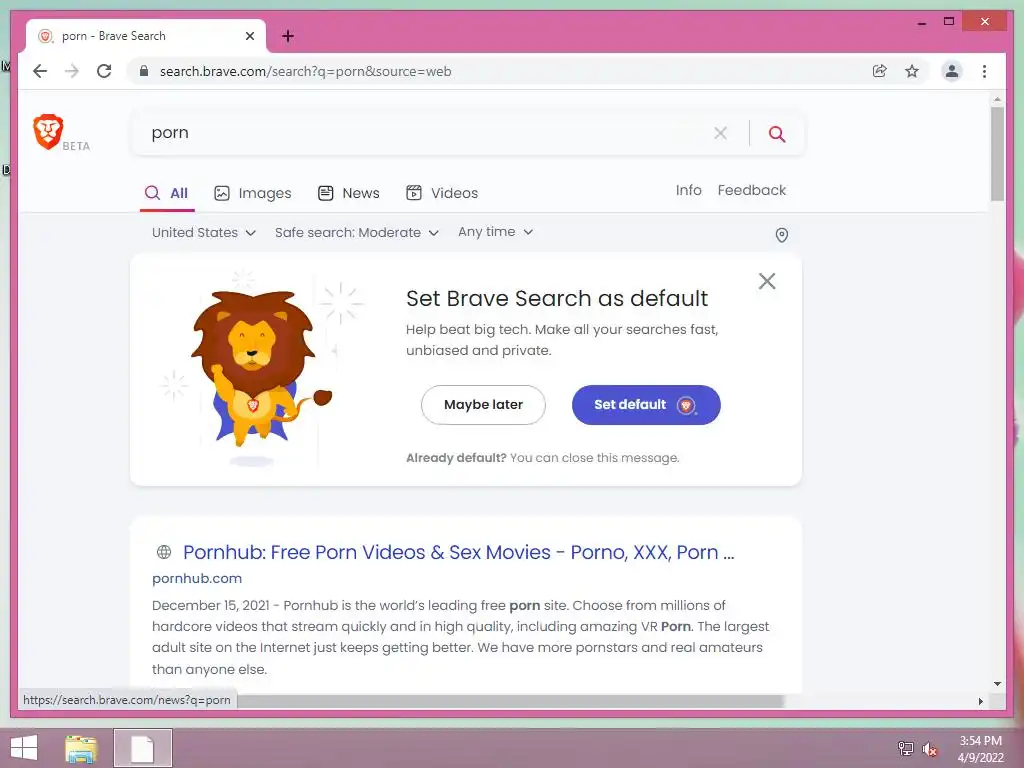Click the Info link
1024x768 pixels.
pyautogui.click(x=688, y=190)
